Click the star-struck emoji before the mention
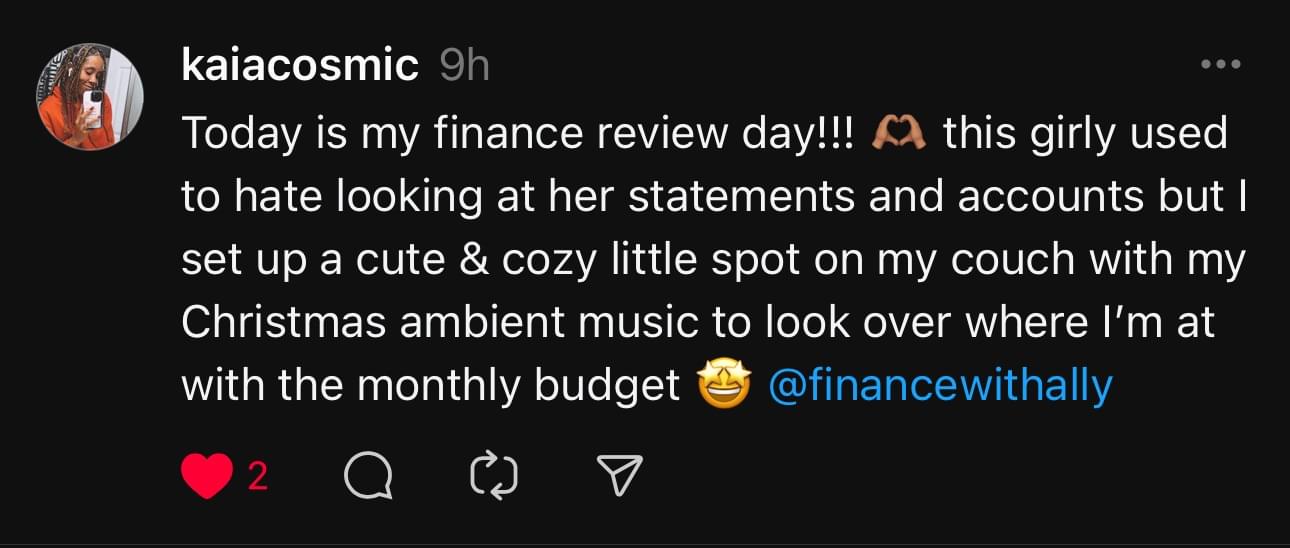This screenshot has width=1290, height=548. [x=723, y=387]
